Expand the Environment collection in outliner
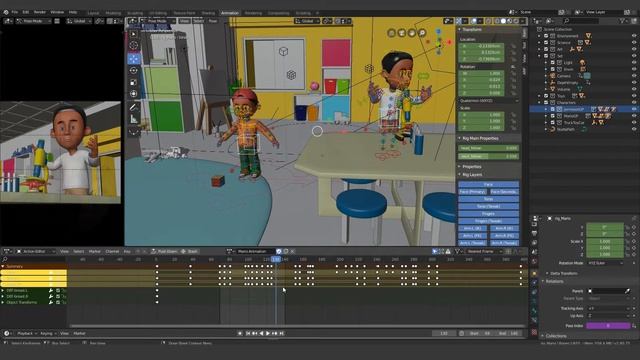Screen dimensions: 640x360 540,36
